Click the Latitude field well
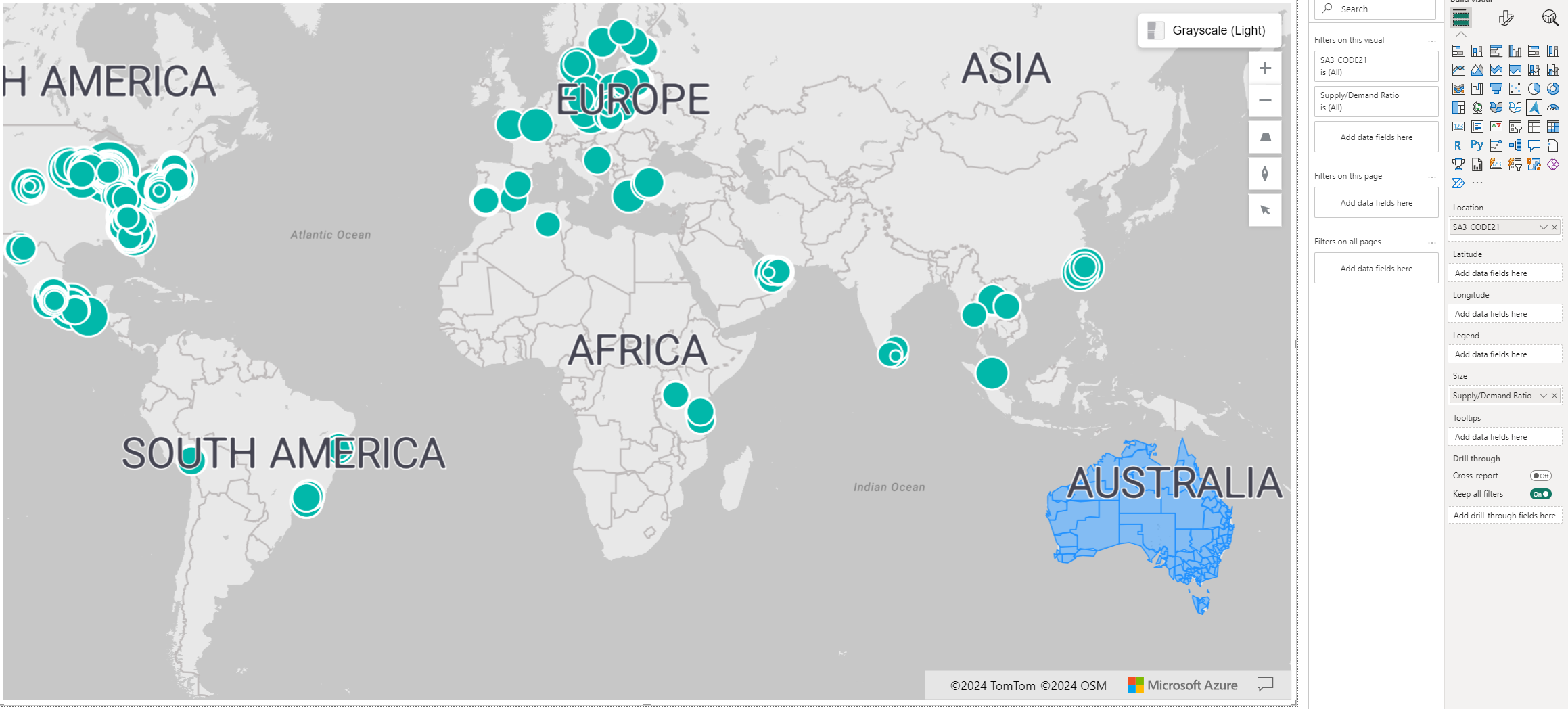Screen dimensions: 1568x709 click(1504, 273)
